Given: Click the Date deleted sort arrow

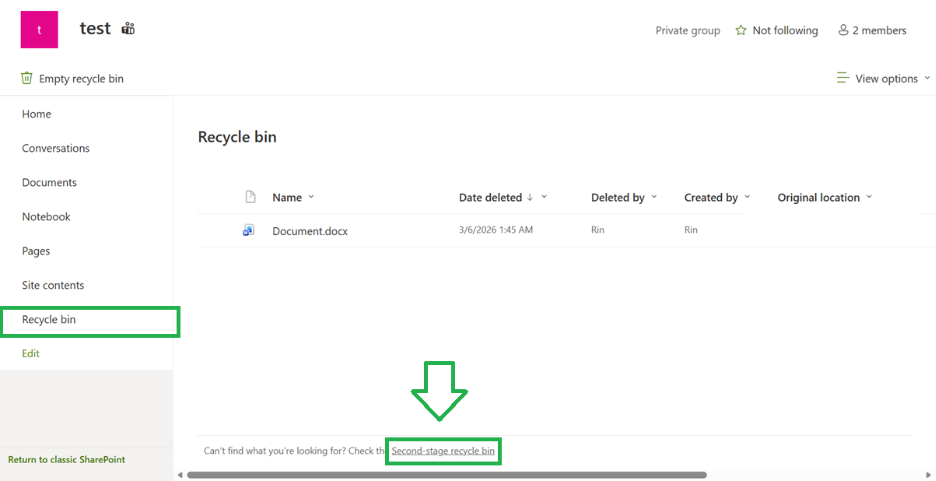Looking at the screenshot, I should pos(529,198).
